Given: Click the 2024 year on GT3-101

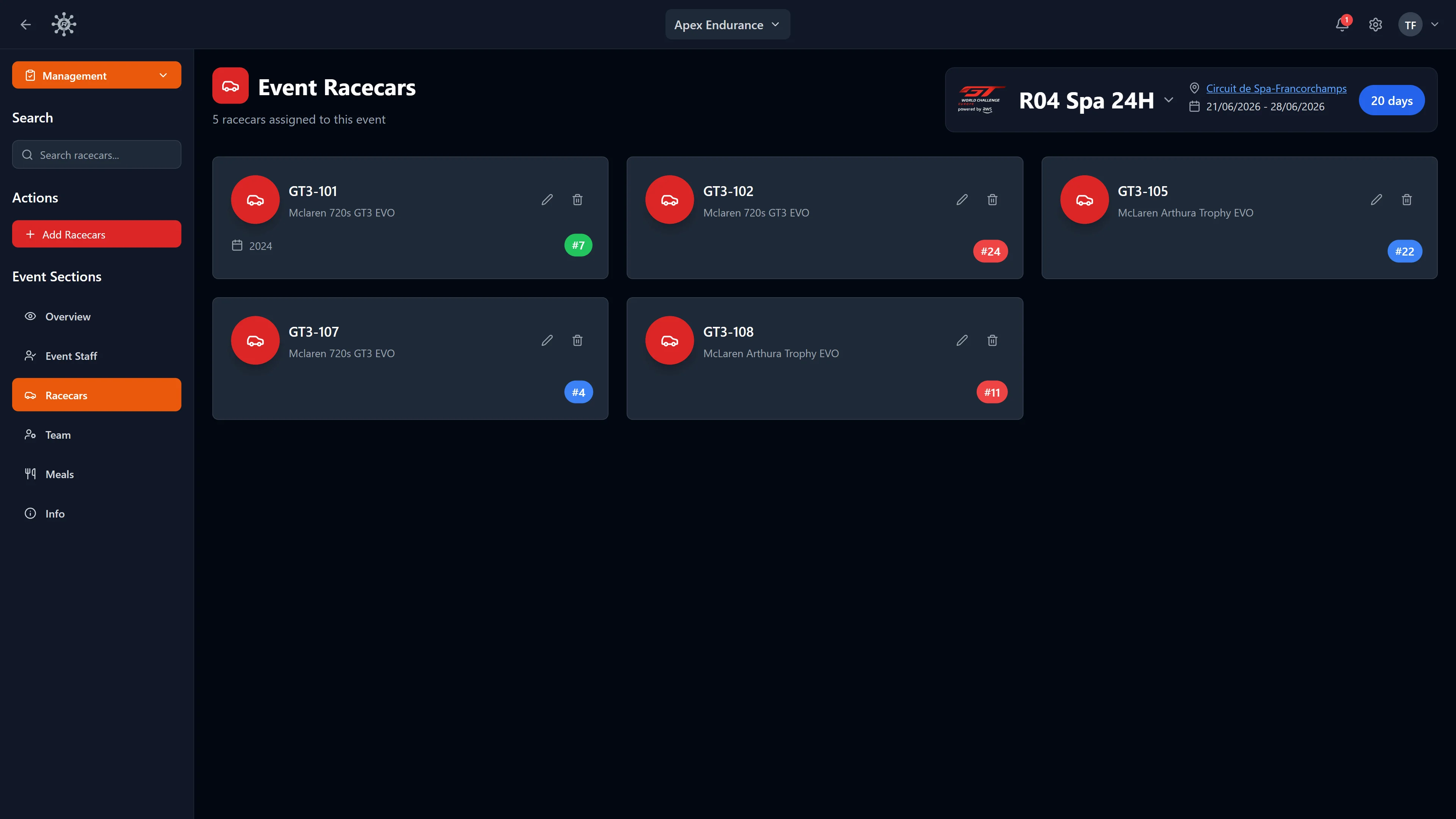Looking at the screenshot, I should click(x=260, y=246).
